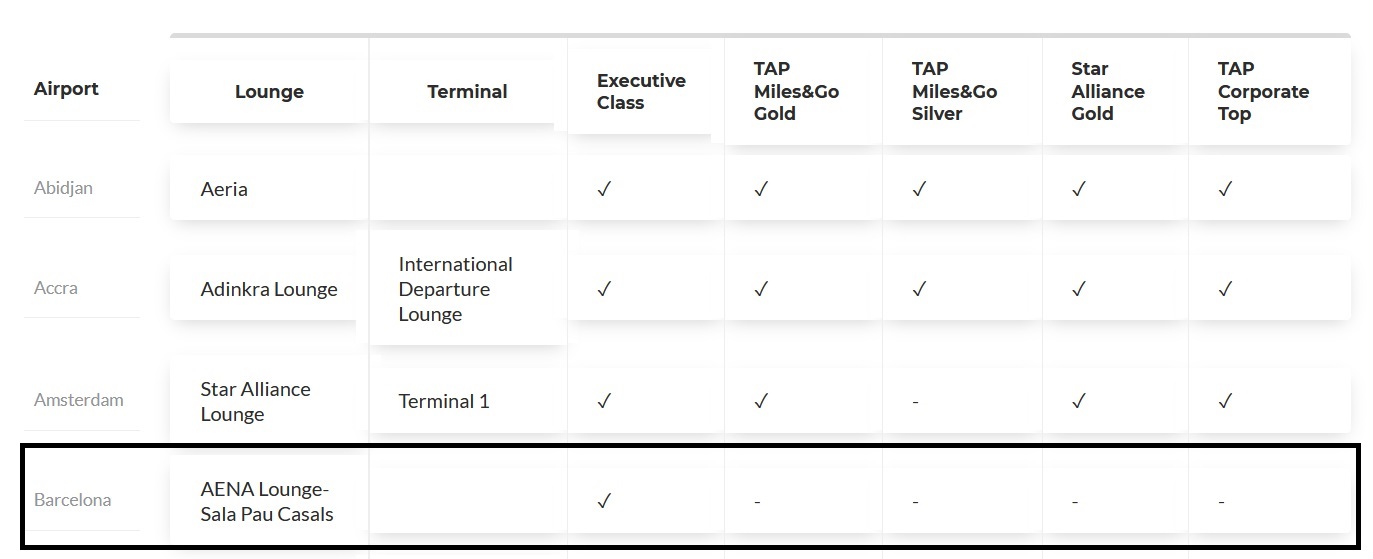Click Barcelona's Executive Class checkmark
1373x559 pixels.
(604, 501)
